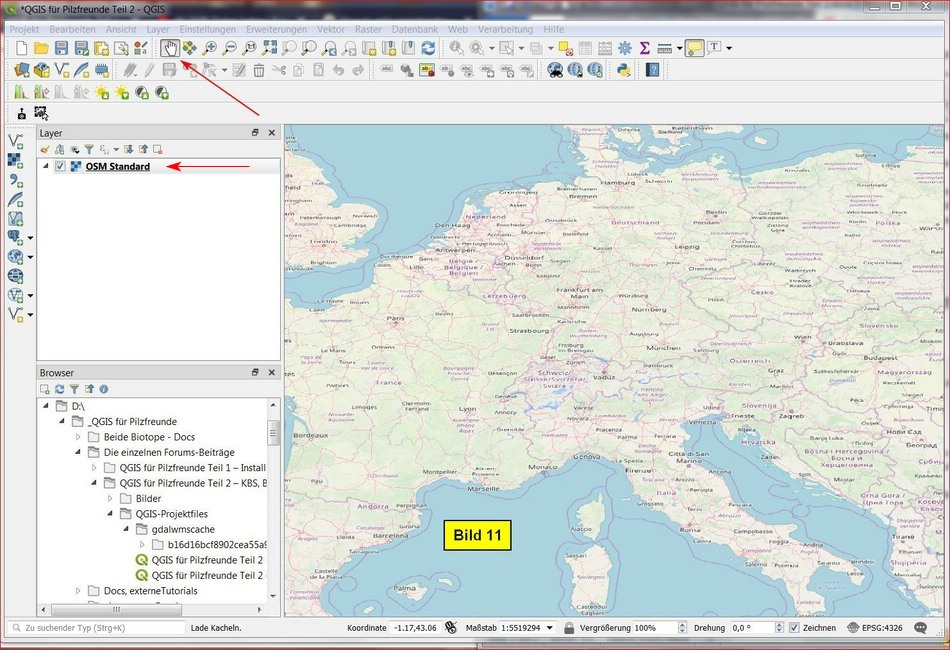Screen dimensions: 950x650
Task: Select the Pan Map hand tool
Action: tap(170, 47)
